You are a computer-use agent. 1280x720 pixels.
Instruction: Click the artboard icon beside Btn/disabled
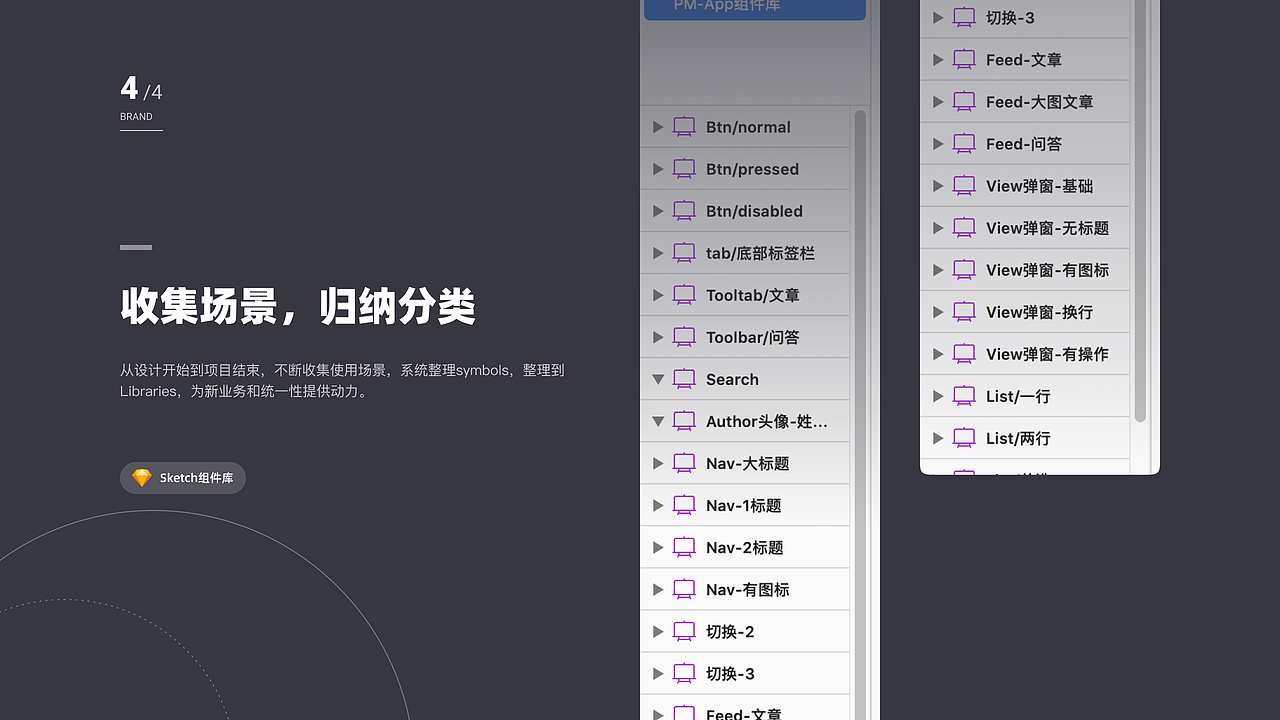(684, 211)
